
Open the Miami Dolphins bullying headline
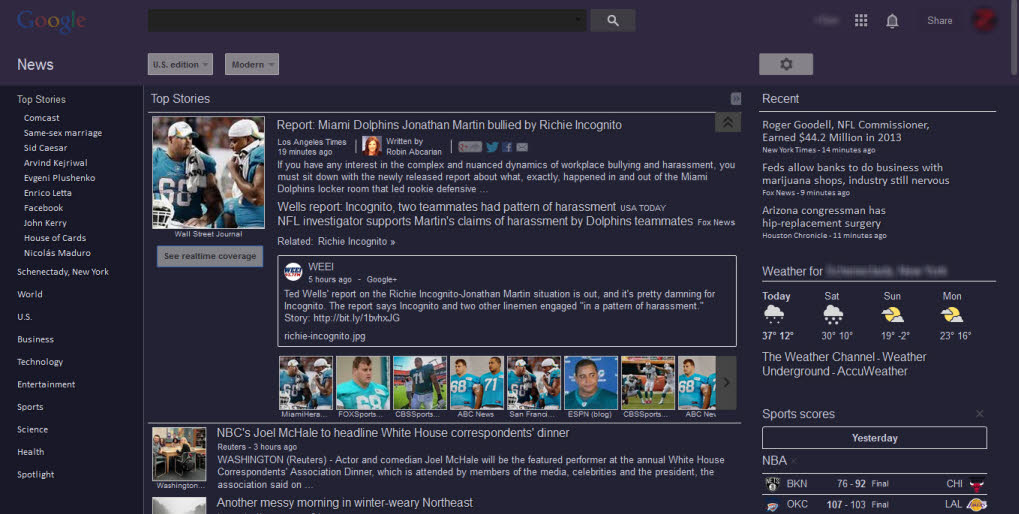click(449, 125)
